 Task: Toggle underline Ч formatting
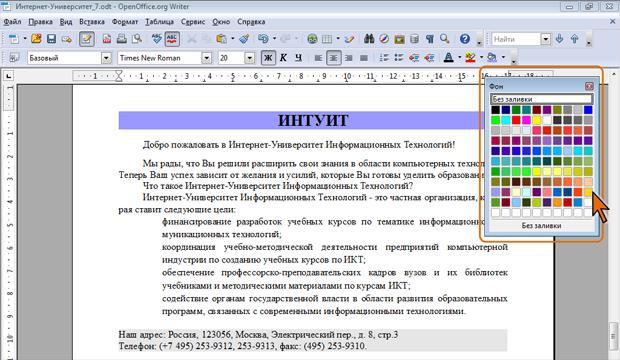point(299,58)
